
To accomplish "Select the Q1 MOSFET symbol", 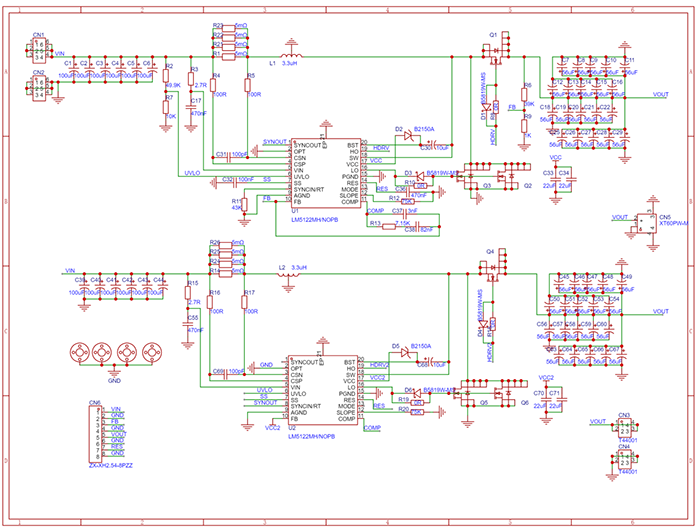I will pos(496,50).
